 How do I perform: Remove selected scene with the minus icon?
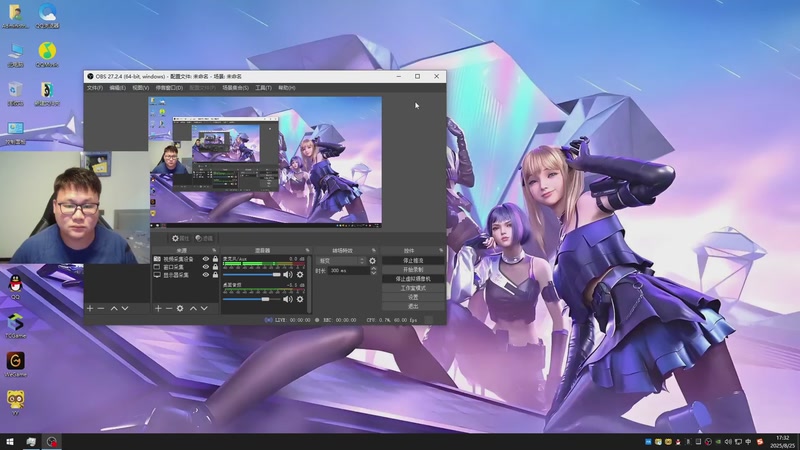[x=101, y=309]
